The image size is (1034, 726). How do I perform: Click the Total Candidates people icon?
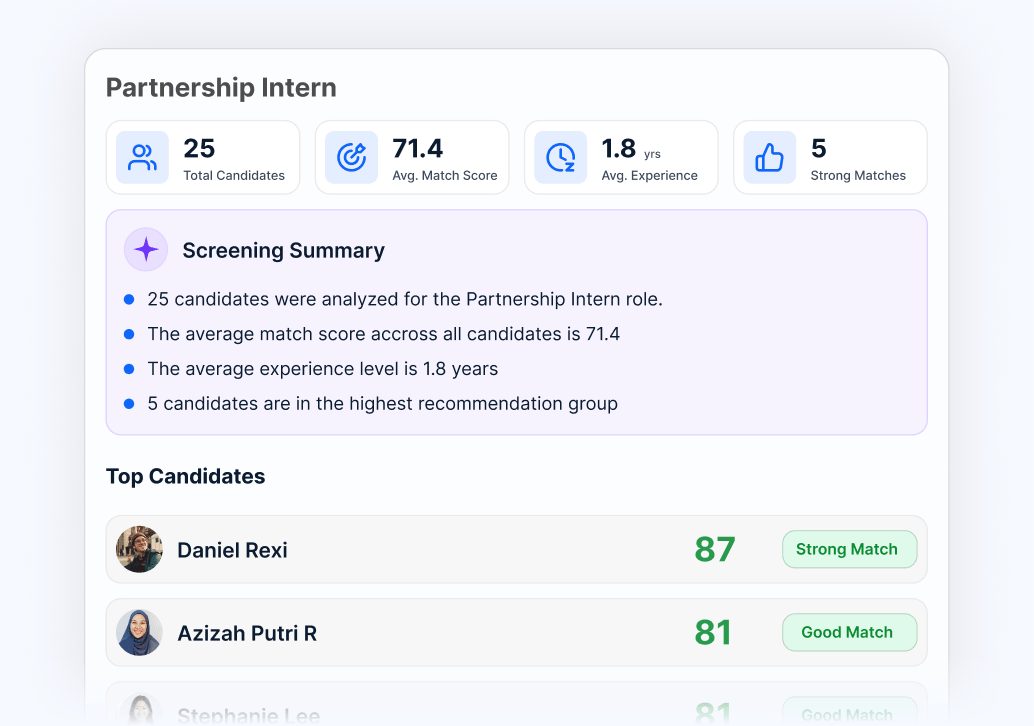click(142, 158)
